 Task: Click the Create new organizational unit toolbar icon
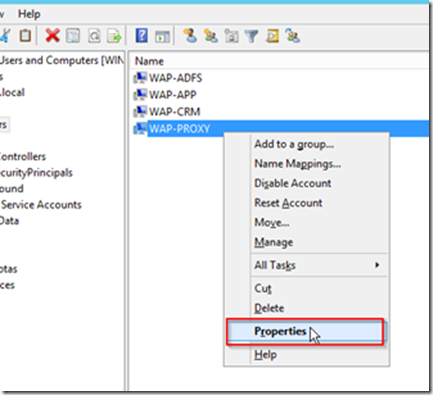(x=231, y=36)
